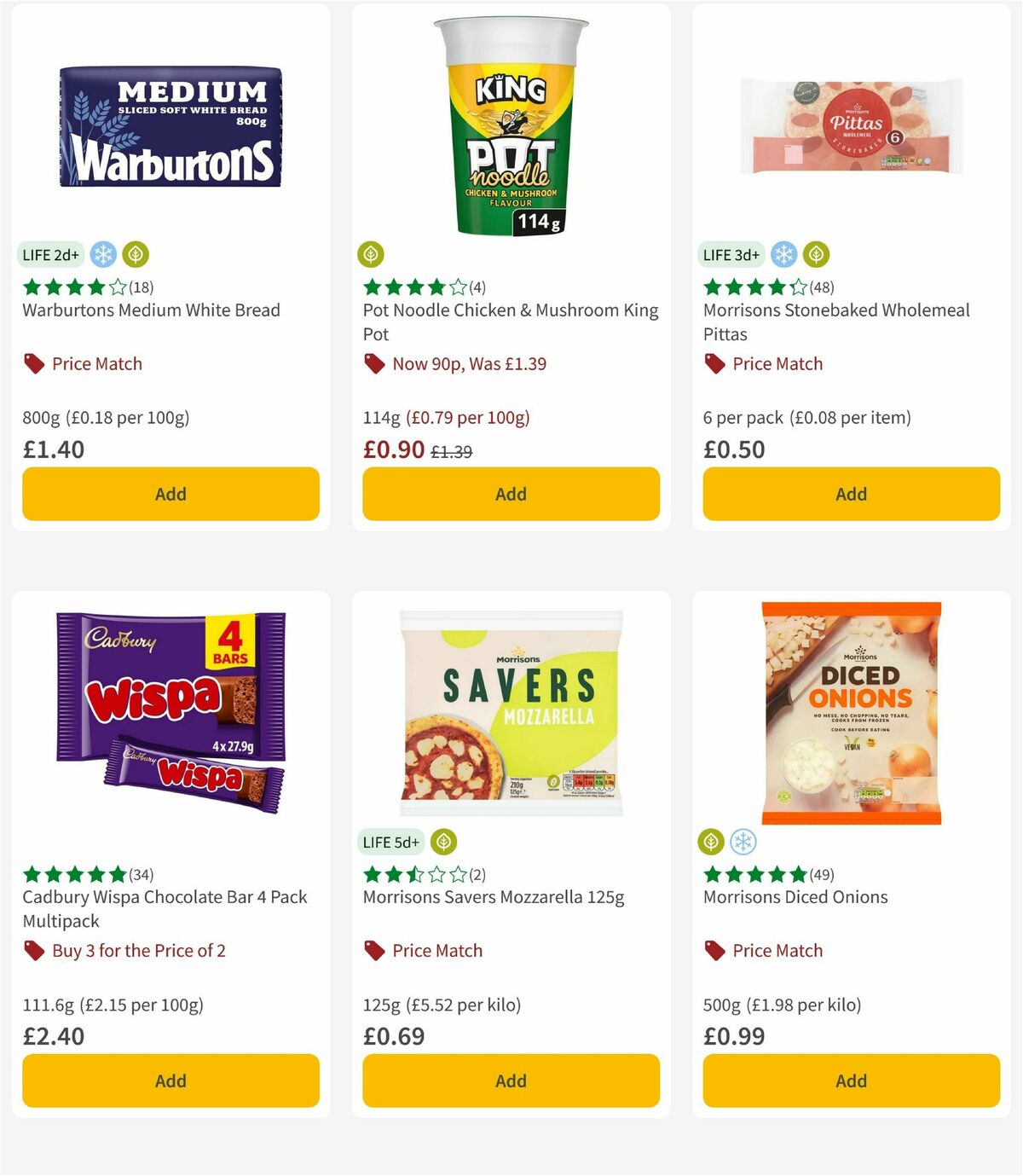Add Morrisons Savers Mozzarella to the basket
This screenshot has width=1023, height=1176.
510,1080
